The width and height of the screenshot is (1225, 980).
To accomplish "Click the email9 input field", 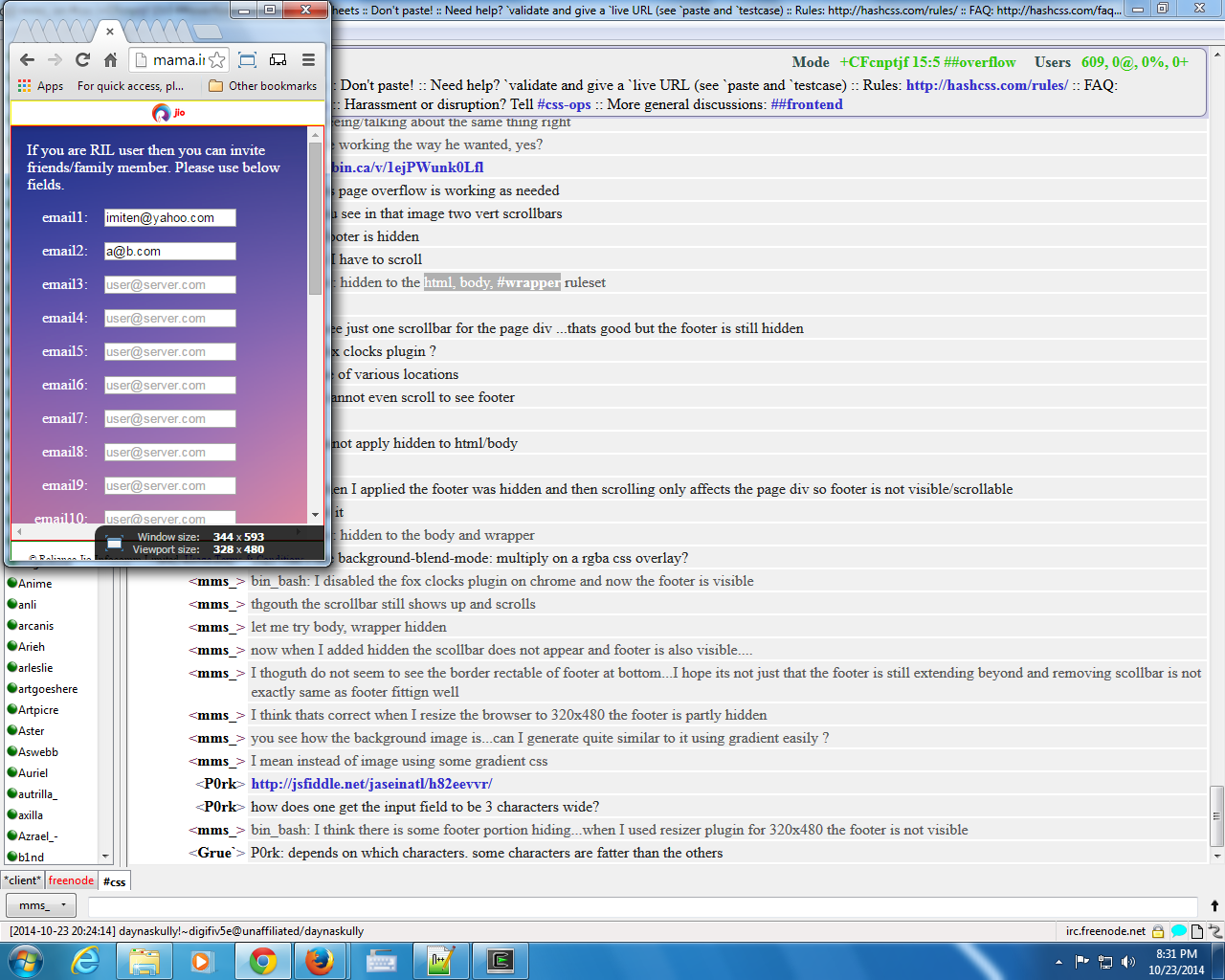I will [170, 486].
